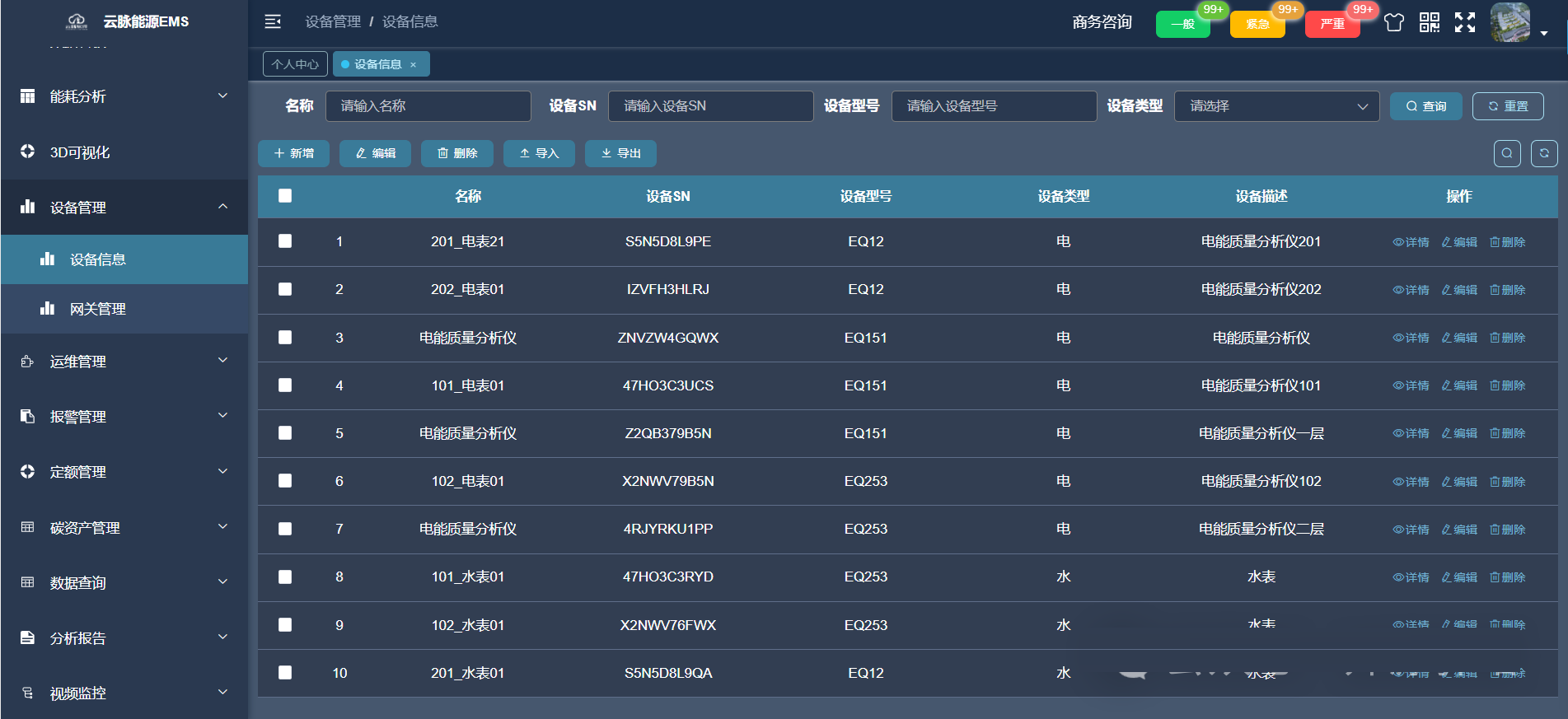Toggle fullscreen mode icon
The image size is (1568, 719).
coord(1465,22)
